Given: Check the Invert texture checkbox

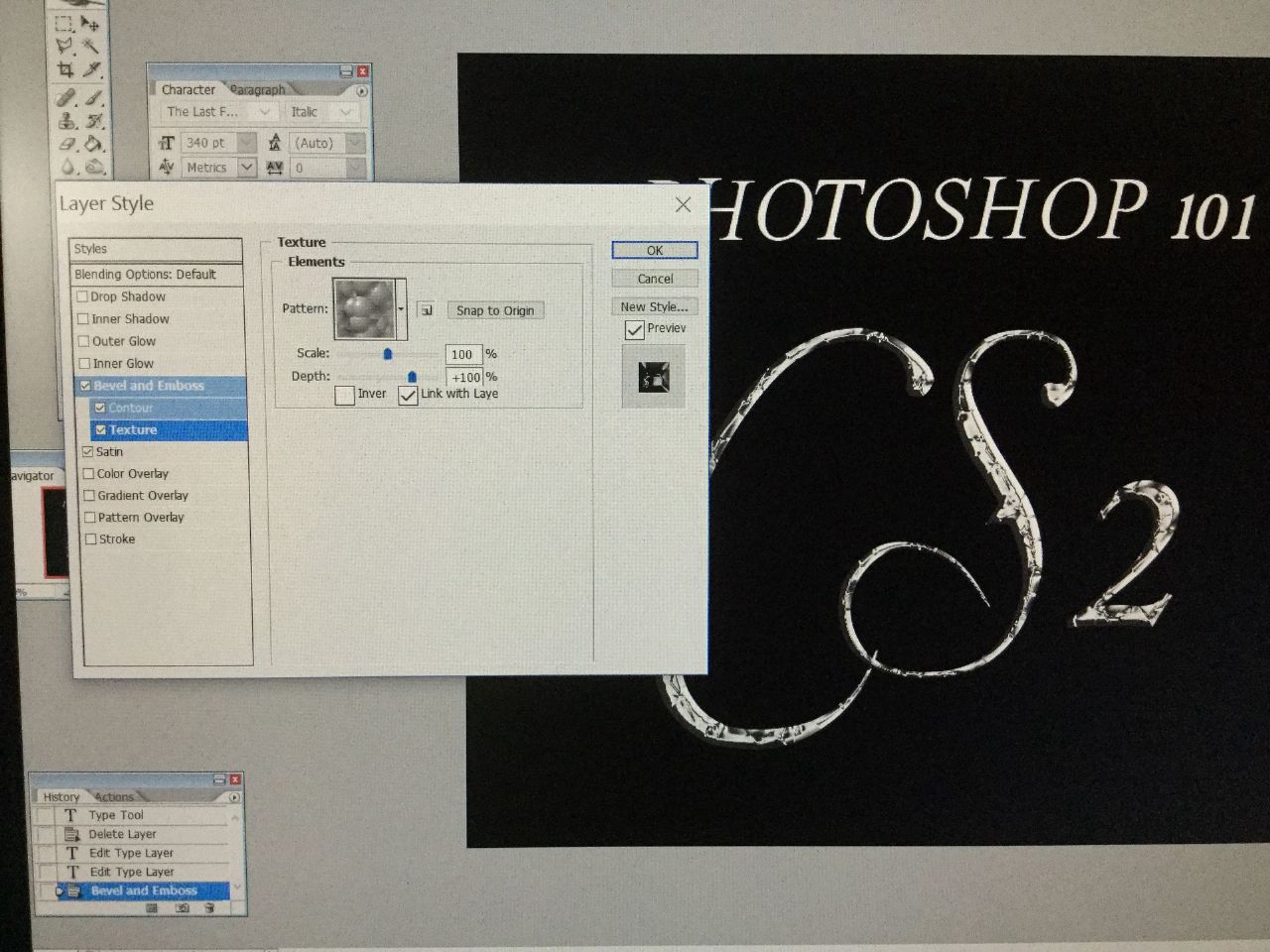Looking at the screenshot, I should pos(344,395).
